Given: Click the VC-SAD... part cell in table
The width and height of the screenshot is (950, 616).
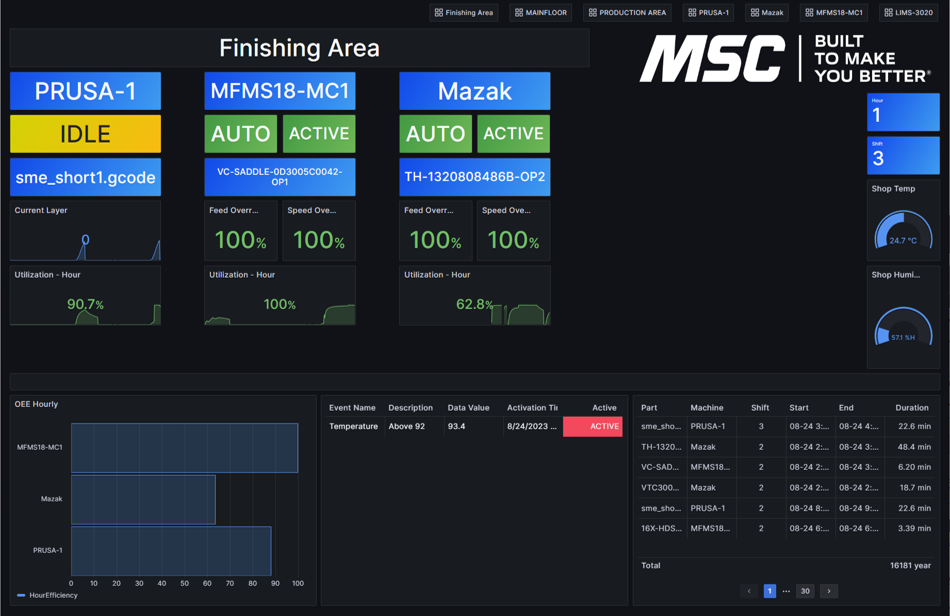Looking at the screenshot, I should (x=660, y=467).
